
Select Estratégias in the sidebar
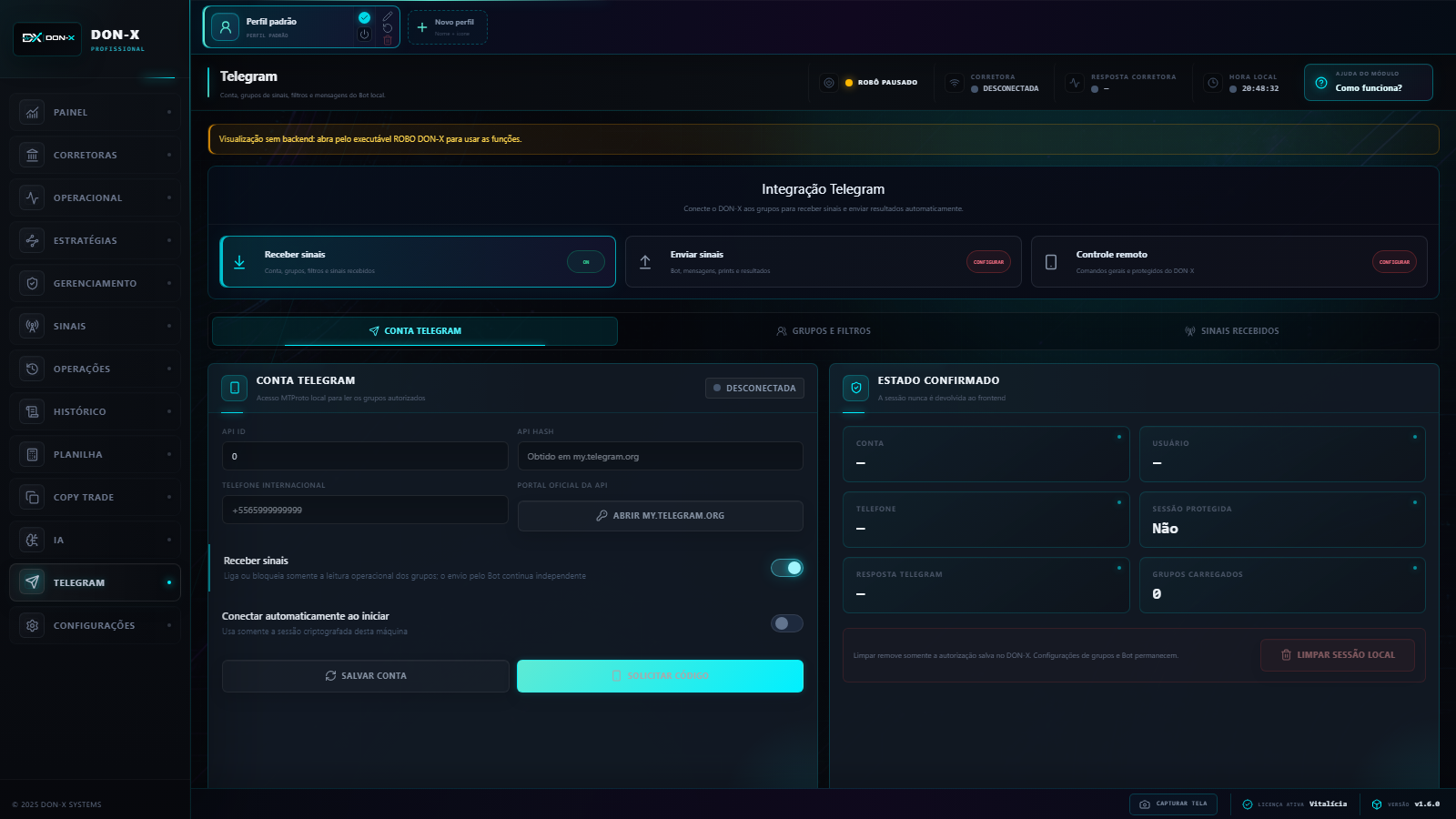click(95, 240)
